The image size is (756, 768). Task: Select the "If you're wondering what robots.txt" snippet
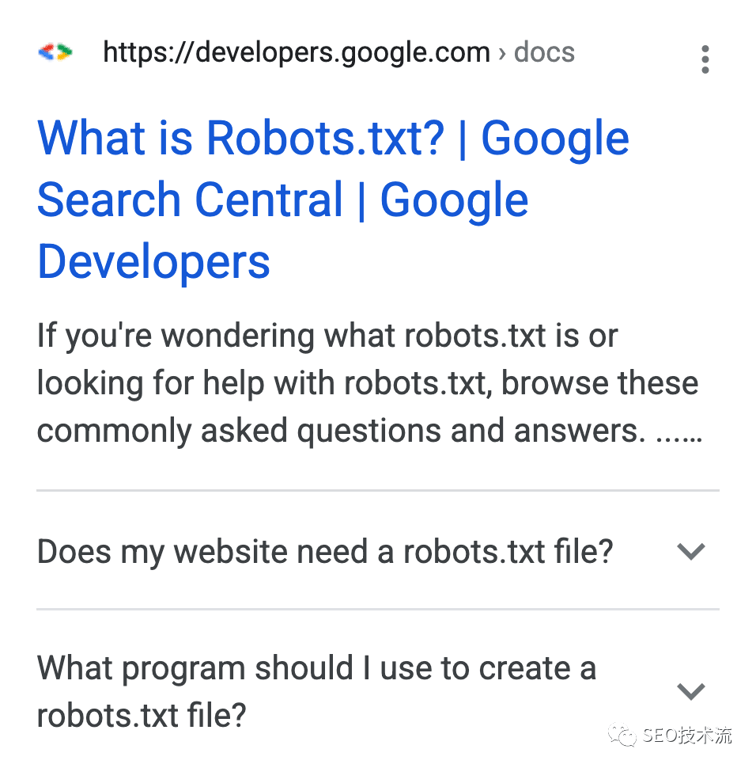[370, 384]
